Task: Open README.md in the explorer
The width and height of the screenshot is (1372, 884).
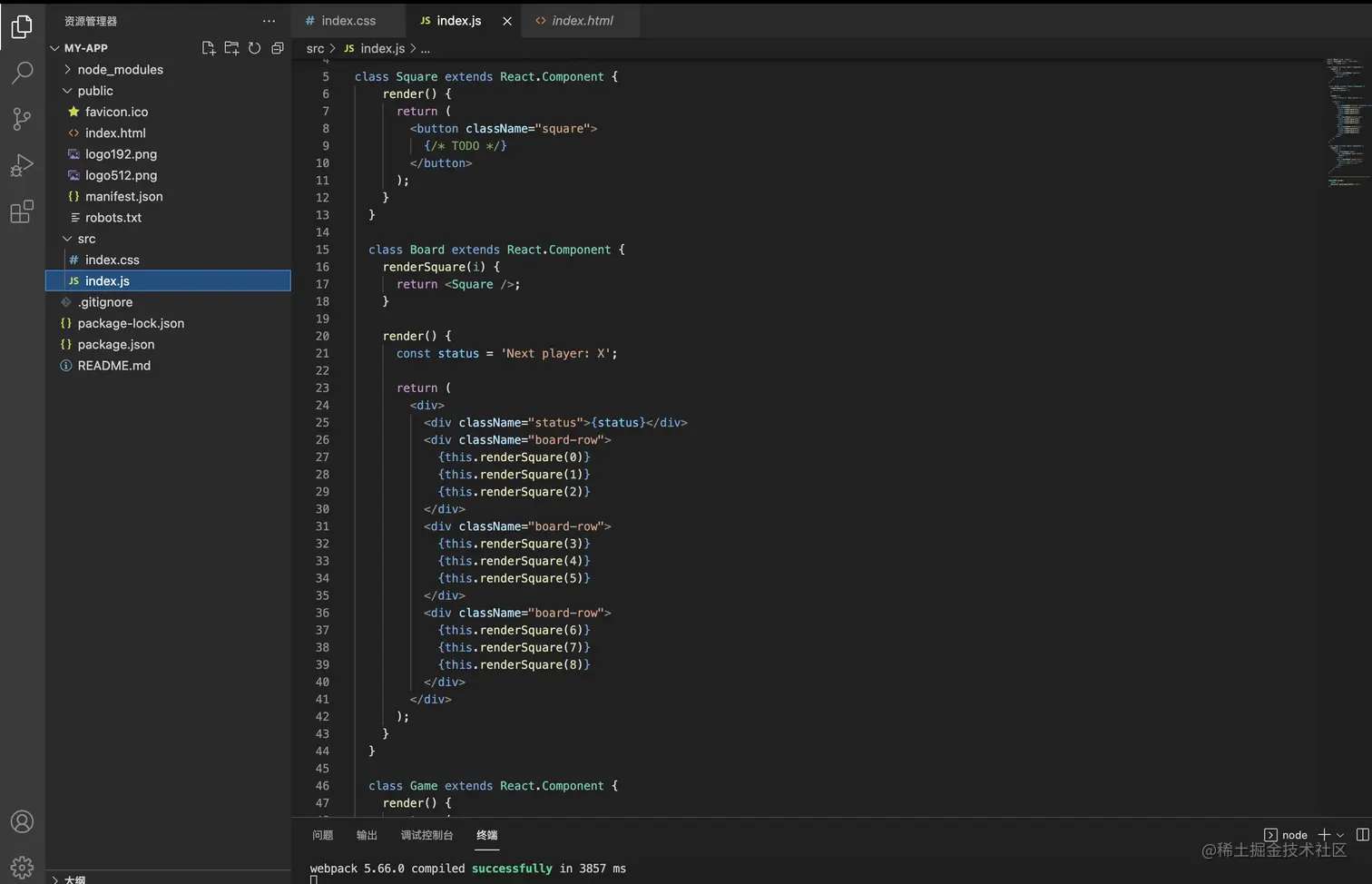Action: 113,366
